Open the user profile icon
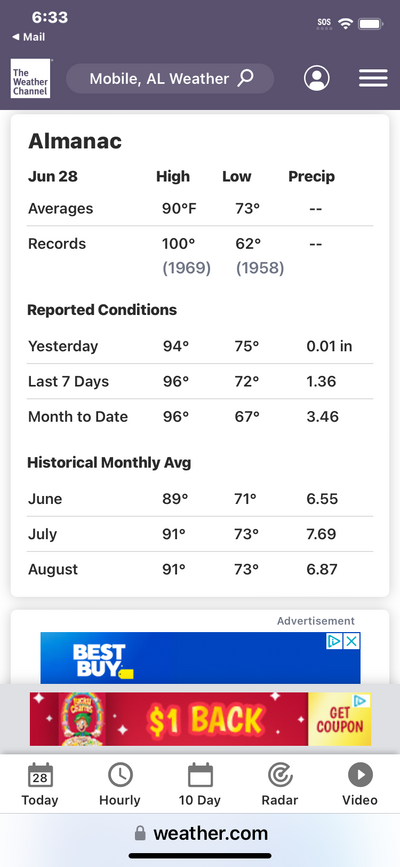This screenshot has height=867, width=400. (316, 79)
